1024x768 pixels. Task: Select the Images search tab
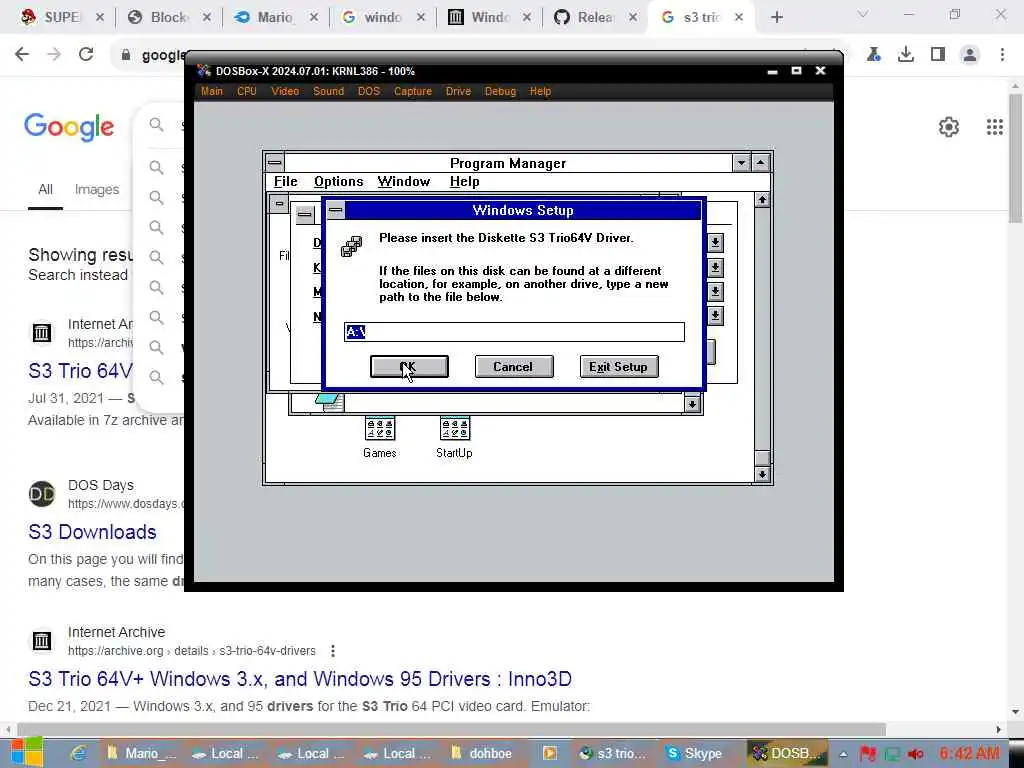point(97,189)
